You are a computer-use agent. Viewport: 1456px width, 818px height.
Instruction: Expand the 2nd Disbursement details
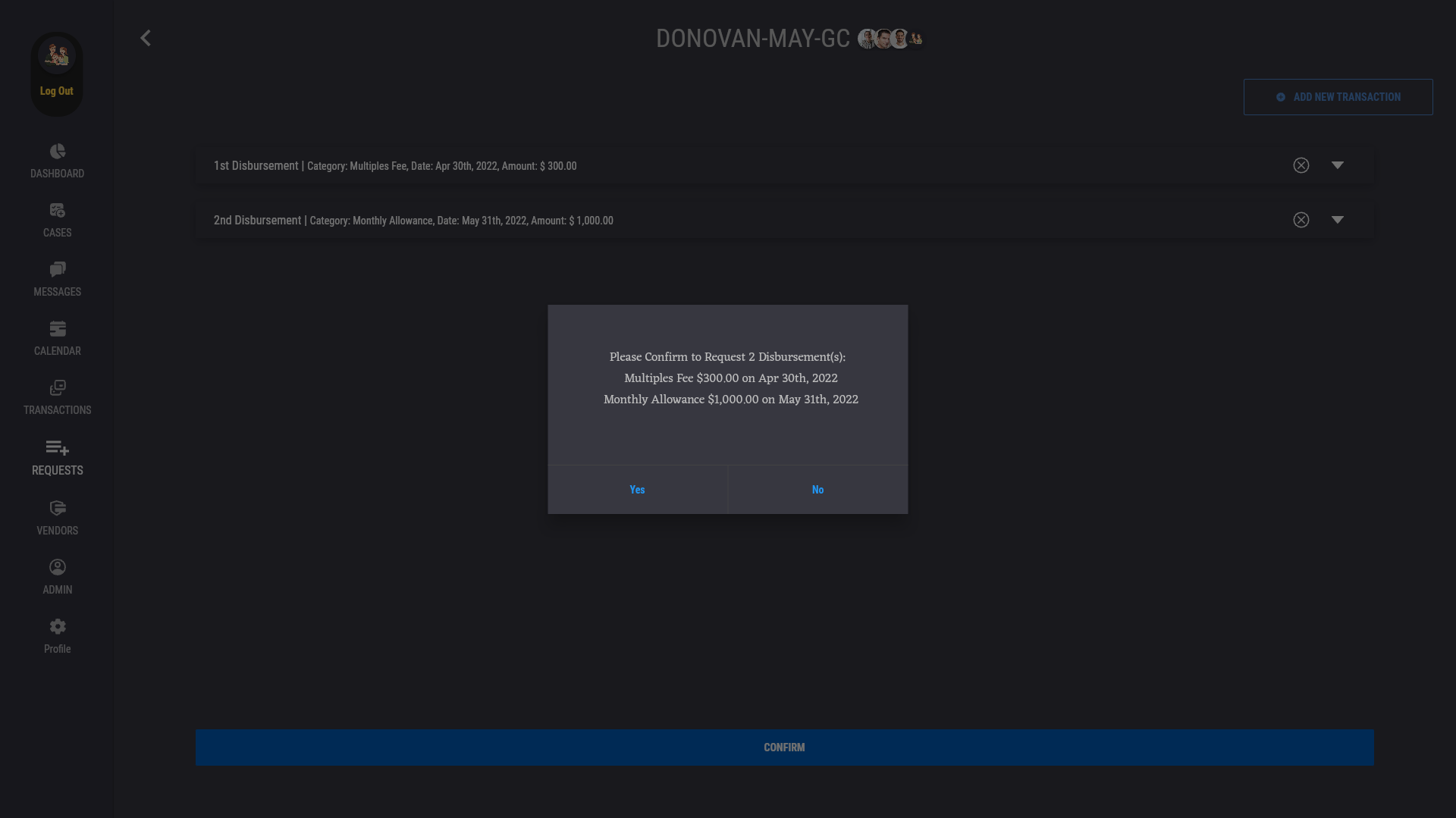point(1338,220)
